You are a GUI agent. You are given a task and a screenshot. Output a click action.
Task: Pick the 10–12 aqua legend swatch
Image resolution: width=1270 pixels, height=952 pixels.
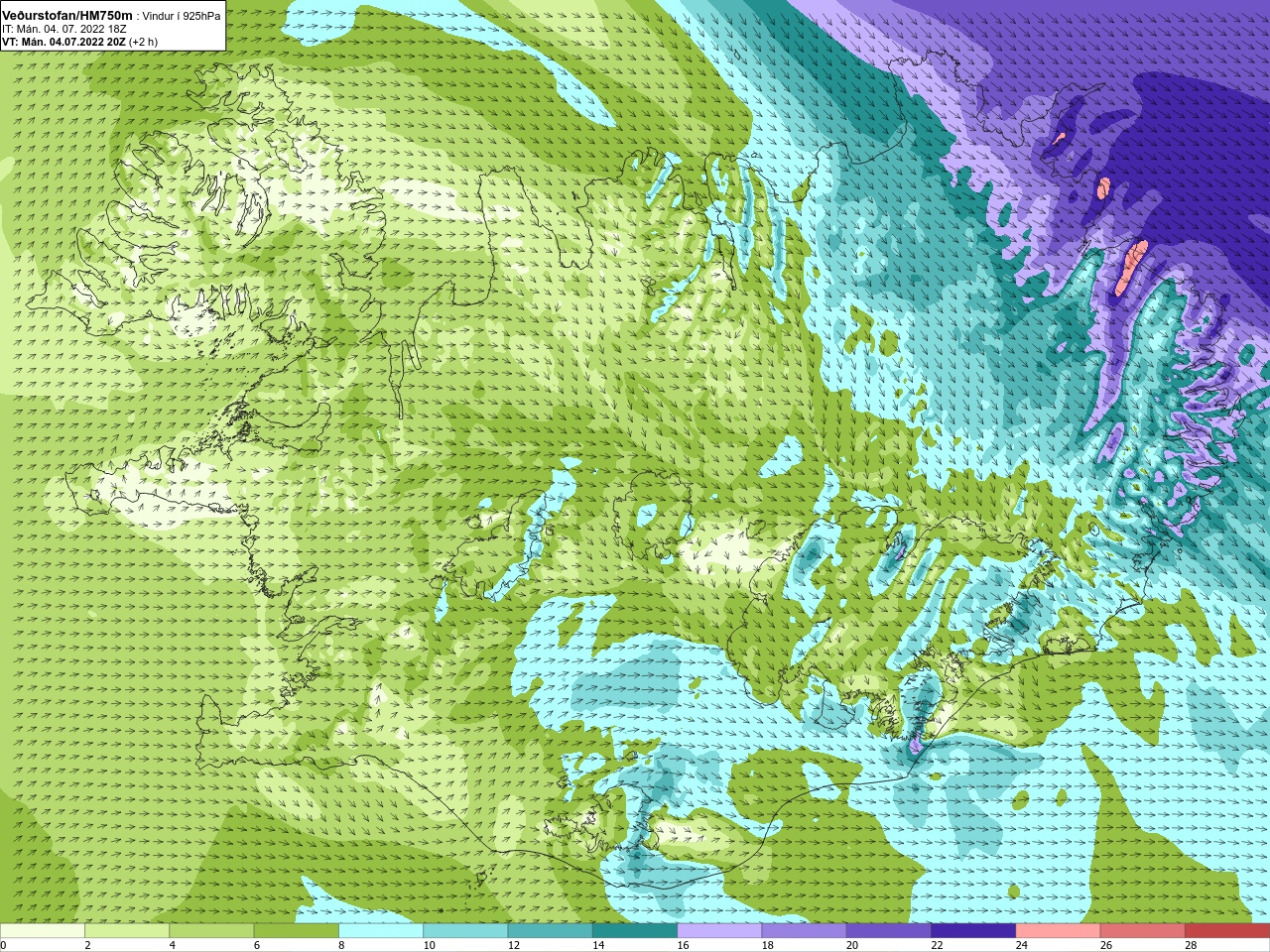click(465, 930)
